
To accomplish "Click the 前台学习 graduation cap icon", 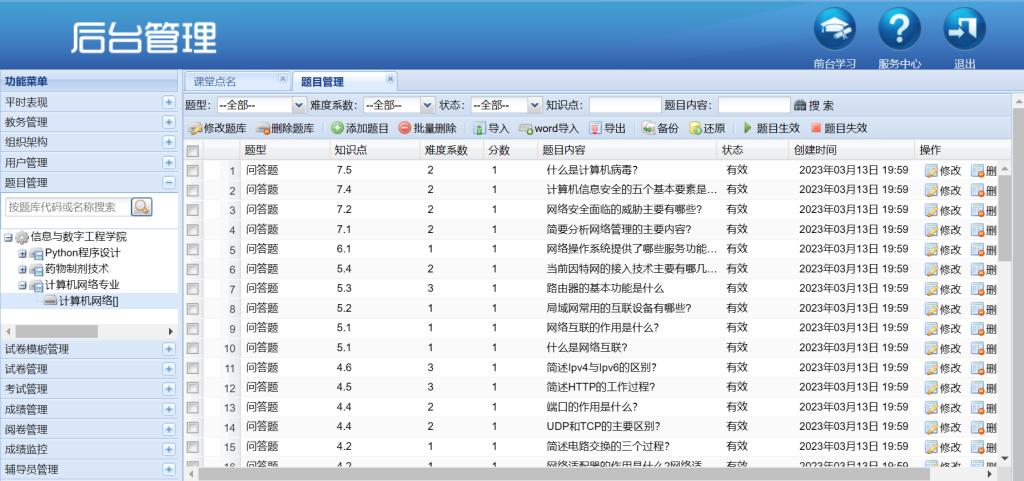I will (x=834, y=30).
